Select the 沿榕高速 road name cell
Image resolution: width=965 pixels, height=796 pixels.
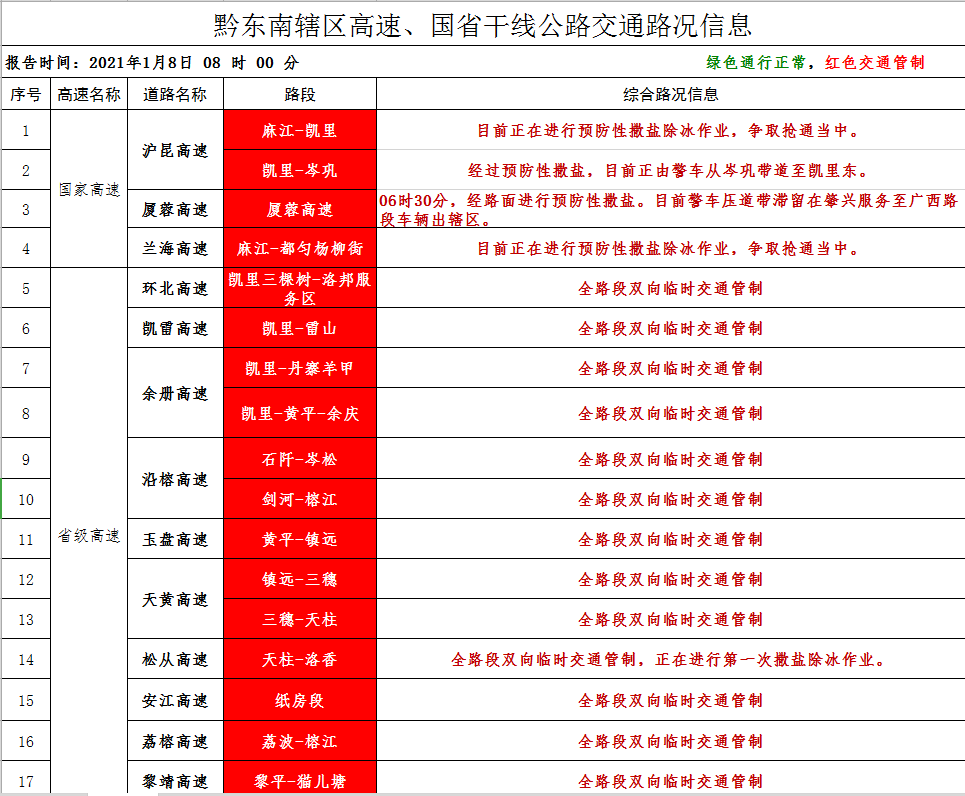[175, 479]
